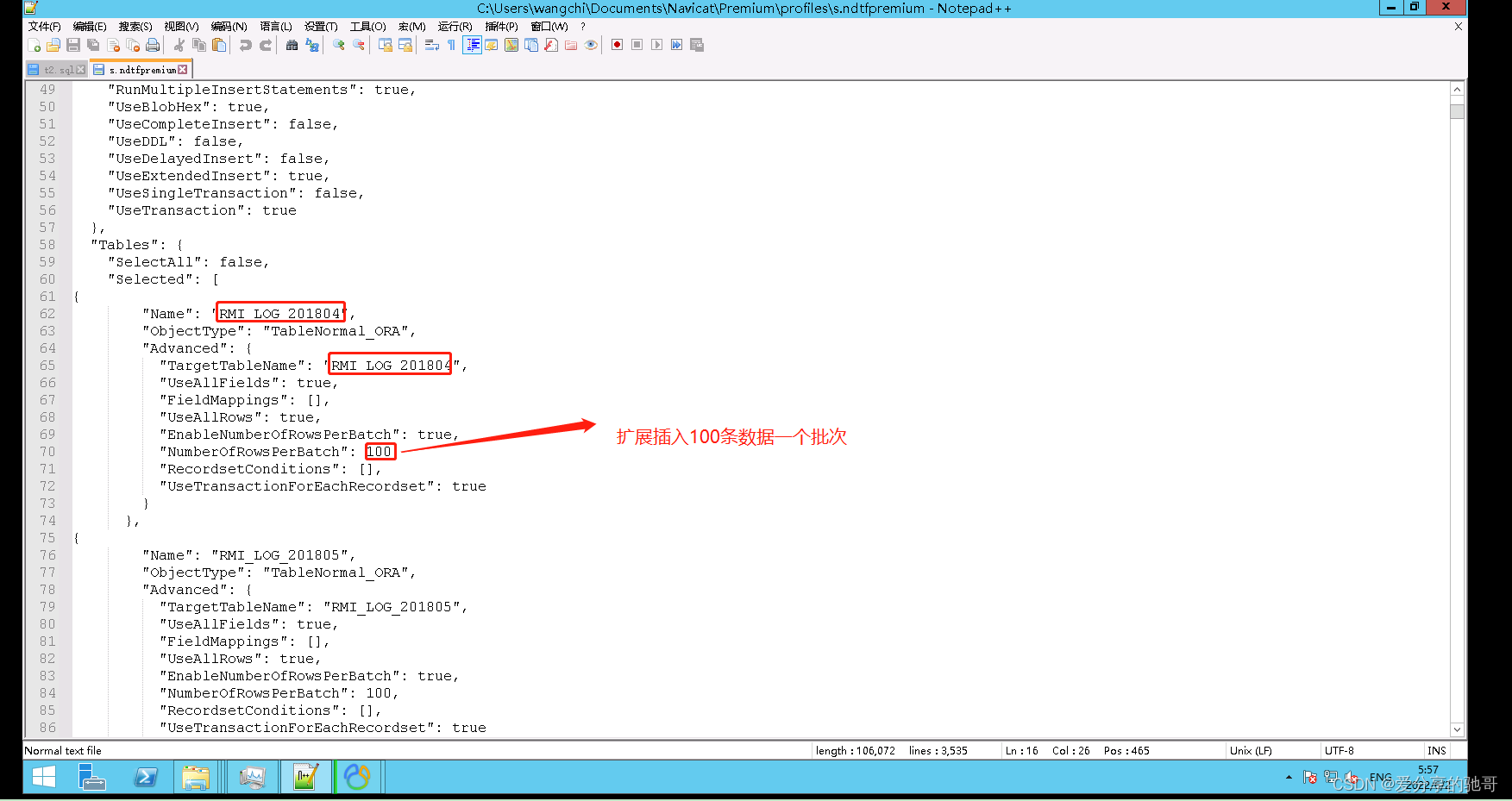Open the Function List toolbar icon
The width and height of the screenshot is (1512, 801).
point(551,45)
